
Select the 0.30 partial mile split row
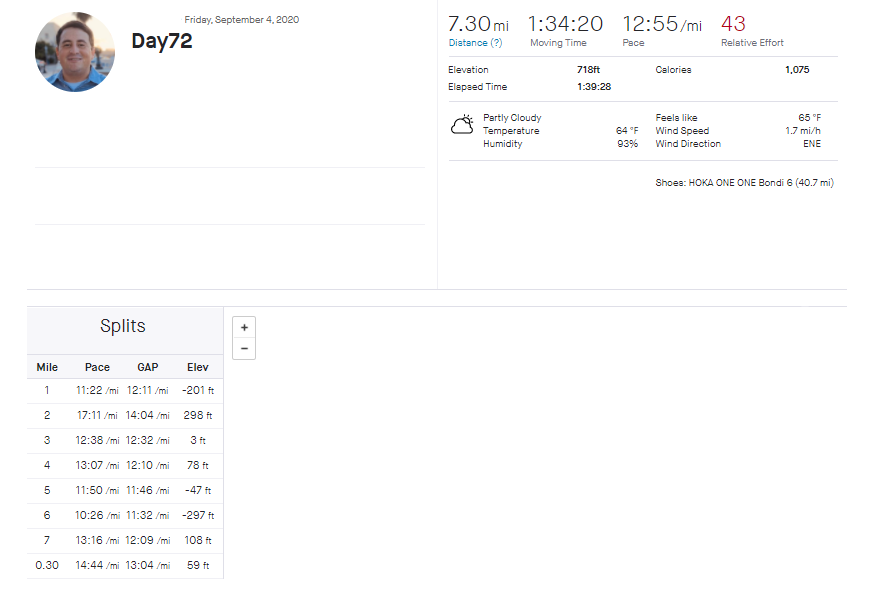[125, 566]
